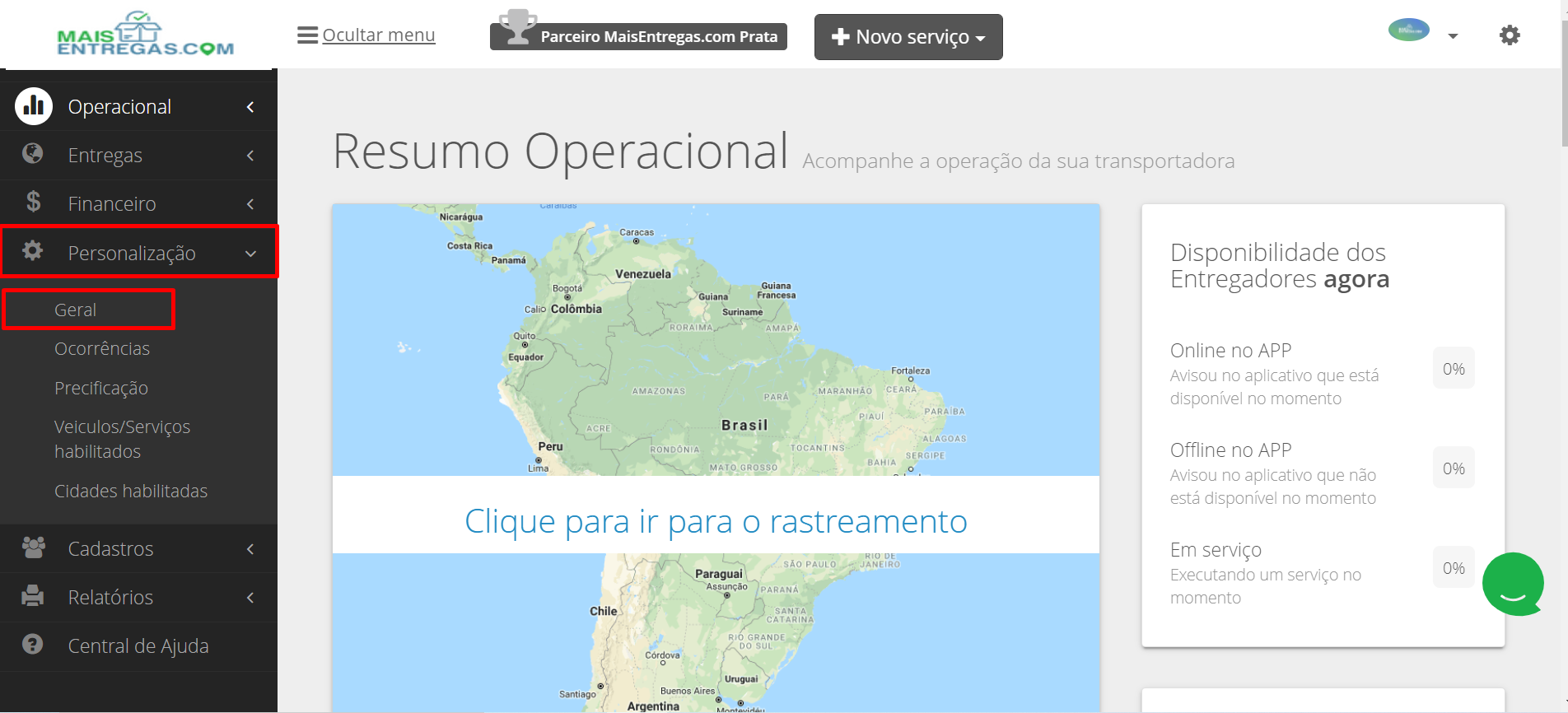1568x713 pixels.
Task: Click the hamburger menu icon
Action: click(307, 35)
